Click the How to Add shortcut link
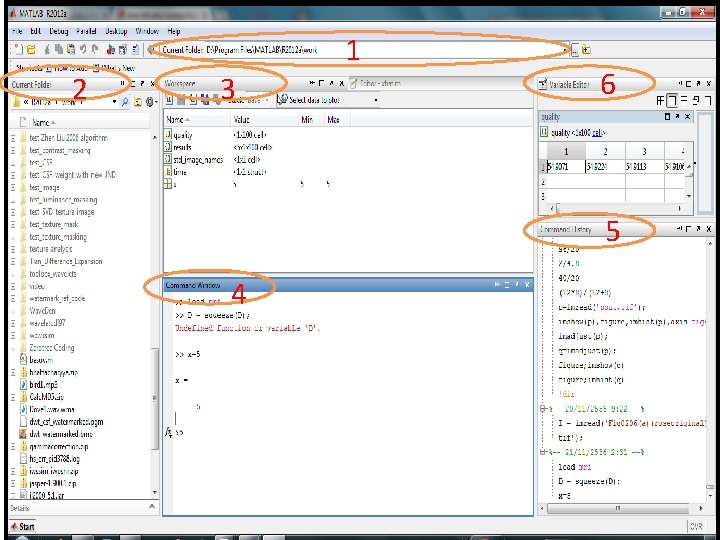 tap(67, 68)
